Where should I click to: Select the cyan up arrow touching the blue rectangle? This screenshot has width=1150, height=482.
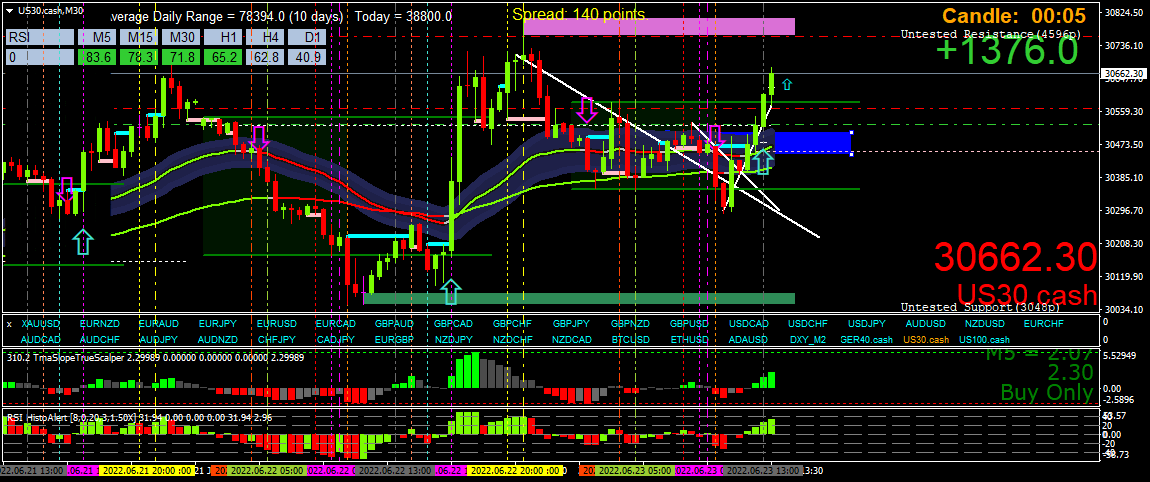coord(762,161)
